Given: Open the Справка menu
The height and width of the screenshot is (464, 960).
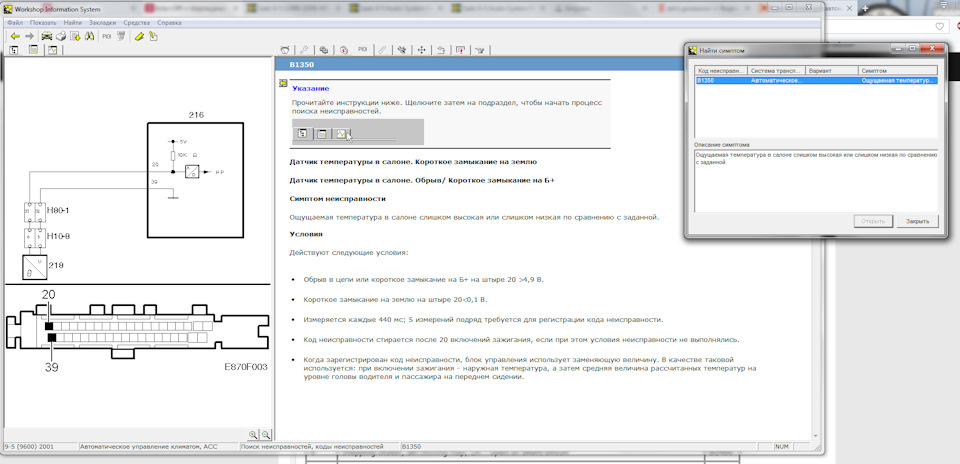Looking at the screenshot, I should (x=169, y=23).
